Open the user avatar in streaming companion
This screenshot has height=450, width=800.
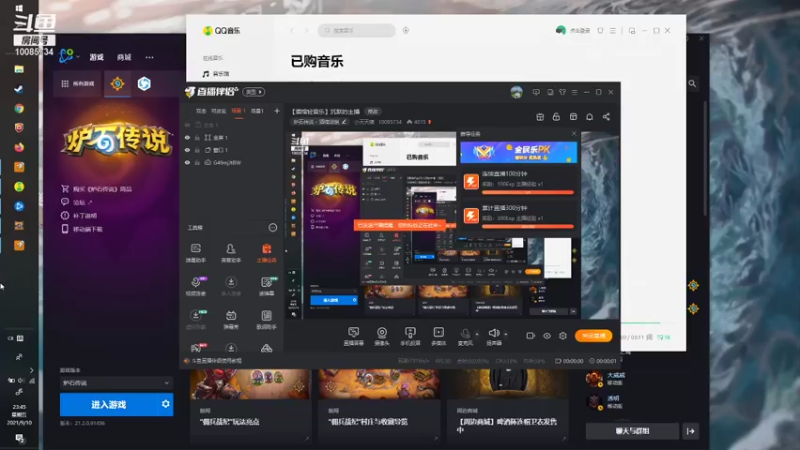516,92
